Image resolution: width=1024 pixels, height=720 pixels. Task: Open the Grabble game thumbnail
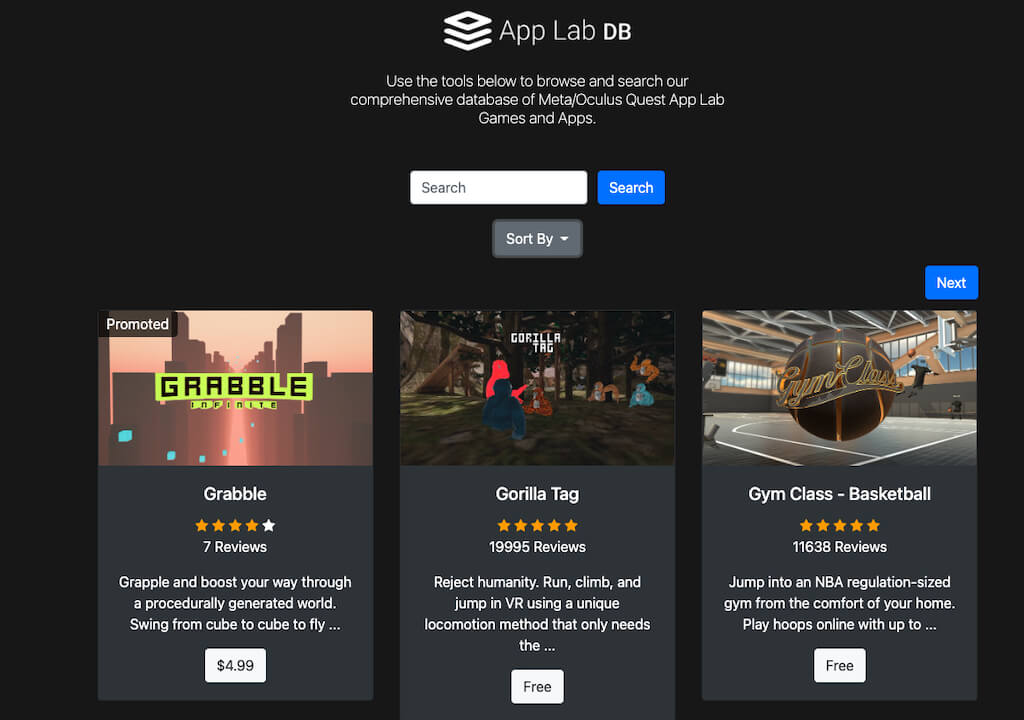[235, 388]
